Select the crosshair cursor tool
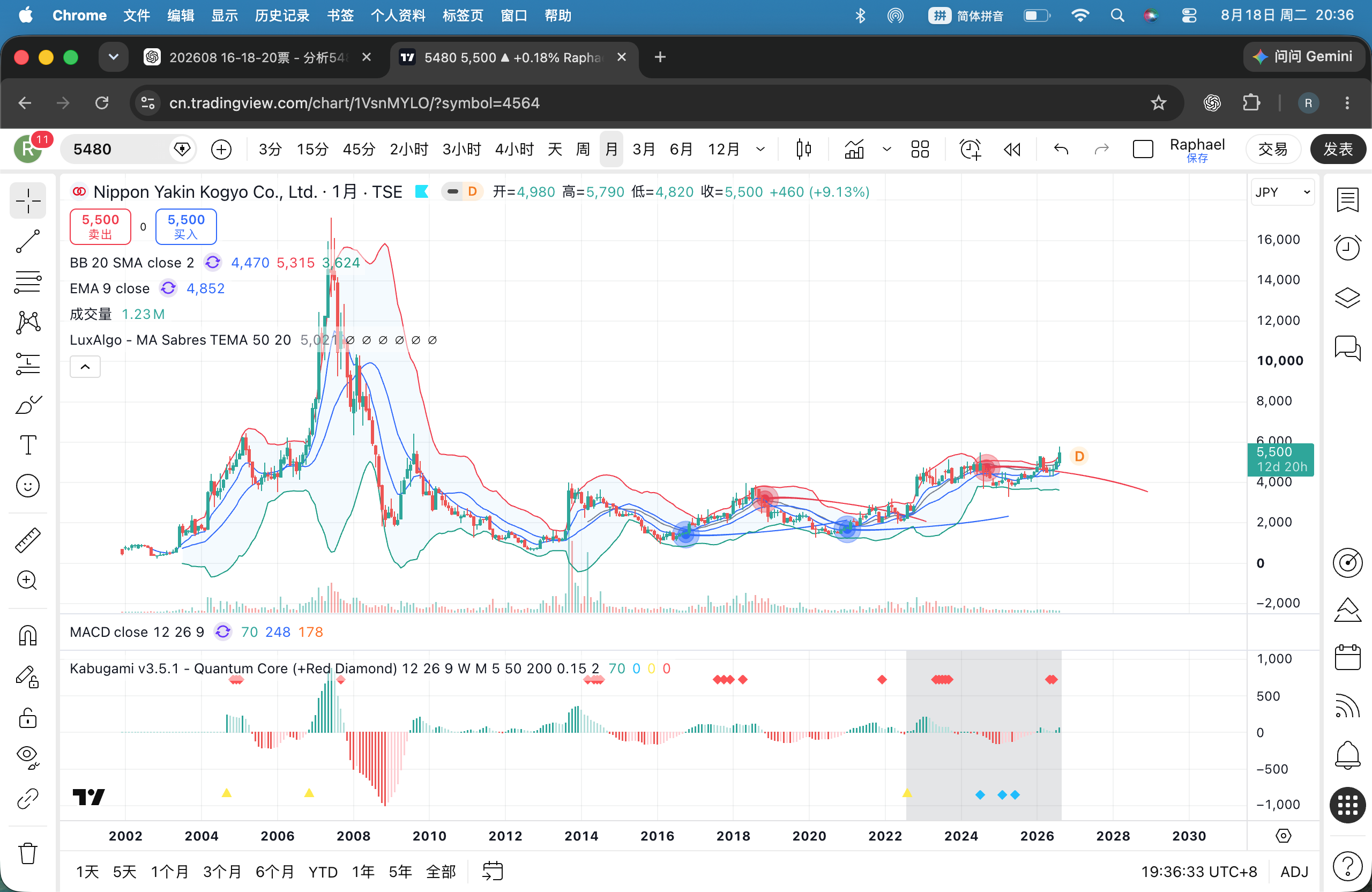 (28, 200)
